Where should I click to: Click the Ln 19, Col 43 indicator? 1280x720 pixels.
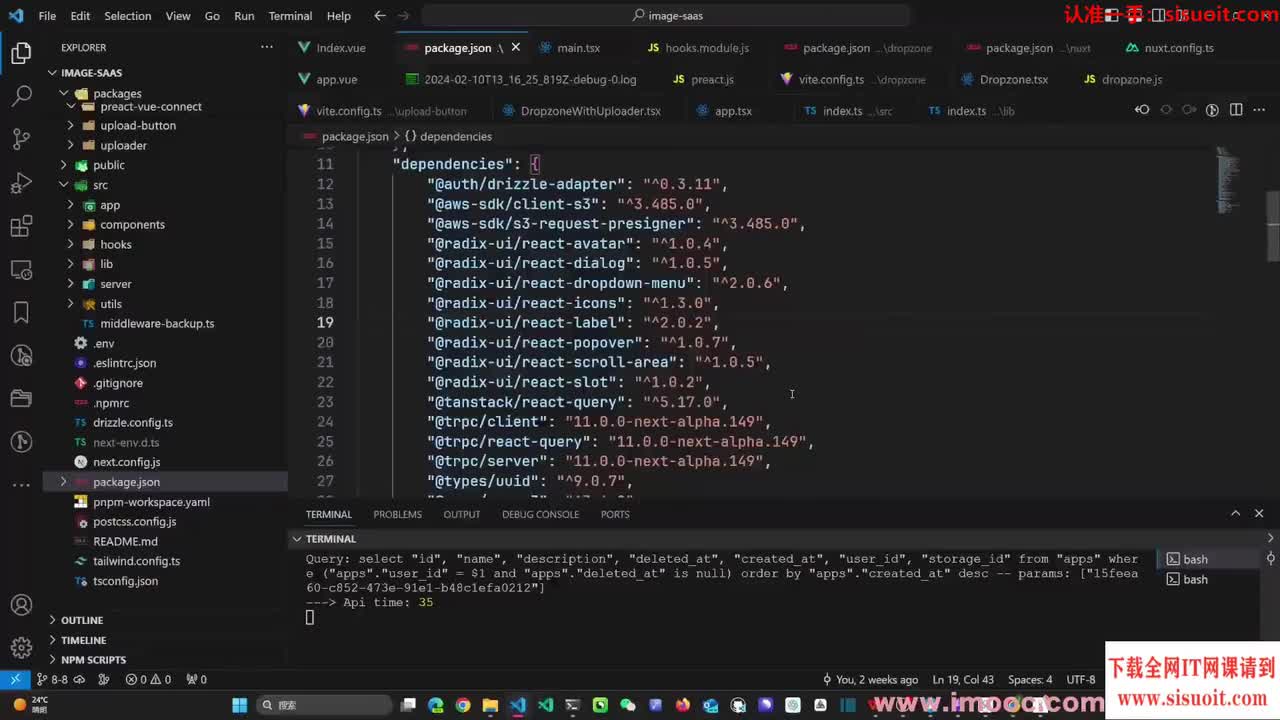coord(963,679)
